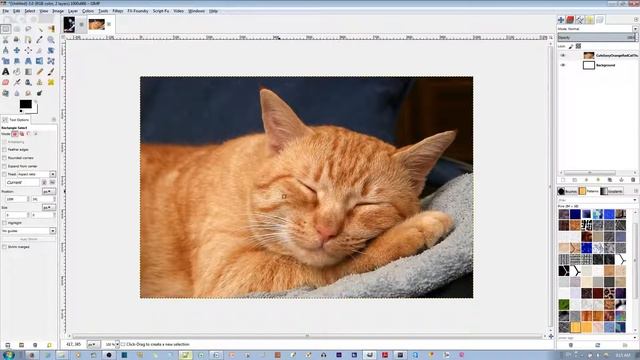Screen dimensions: 640x360
Task: Open the Colors menu
Action: 88,11
